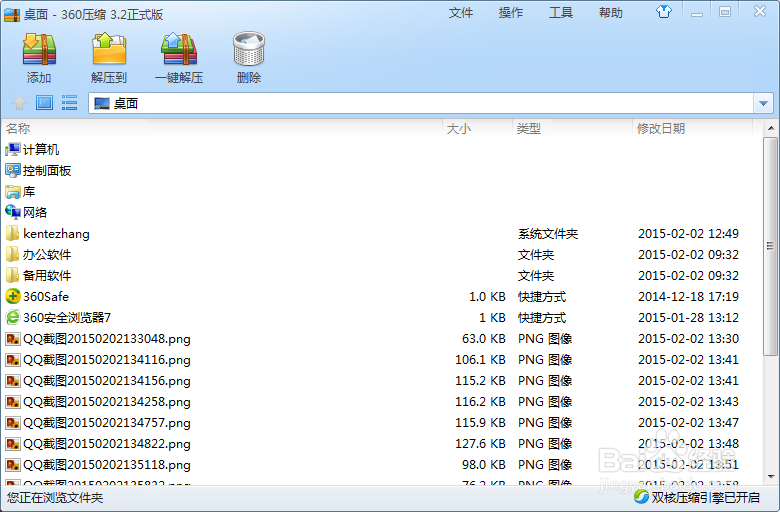780x512 pixels.
Task: Click the 360压缩 app logo in title bar
Action: tap(12, 14)
